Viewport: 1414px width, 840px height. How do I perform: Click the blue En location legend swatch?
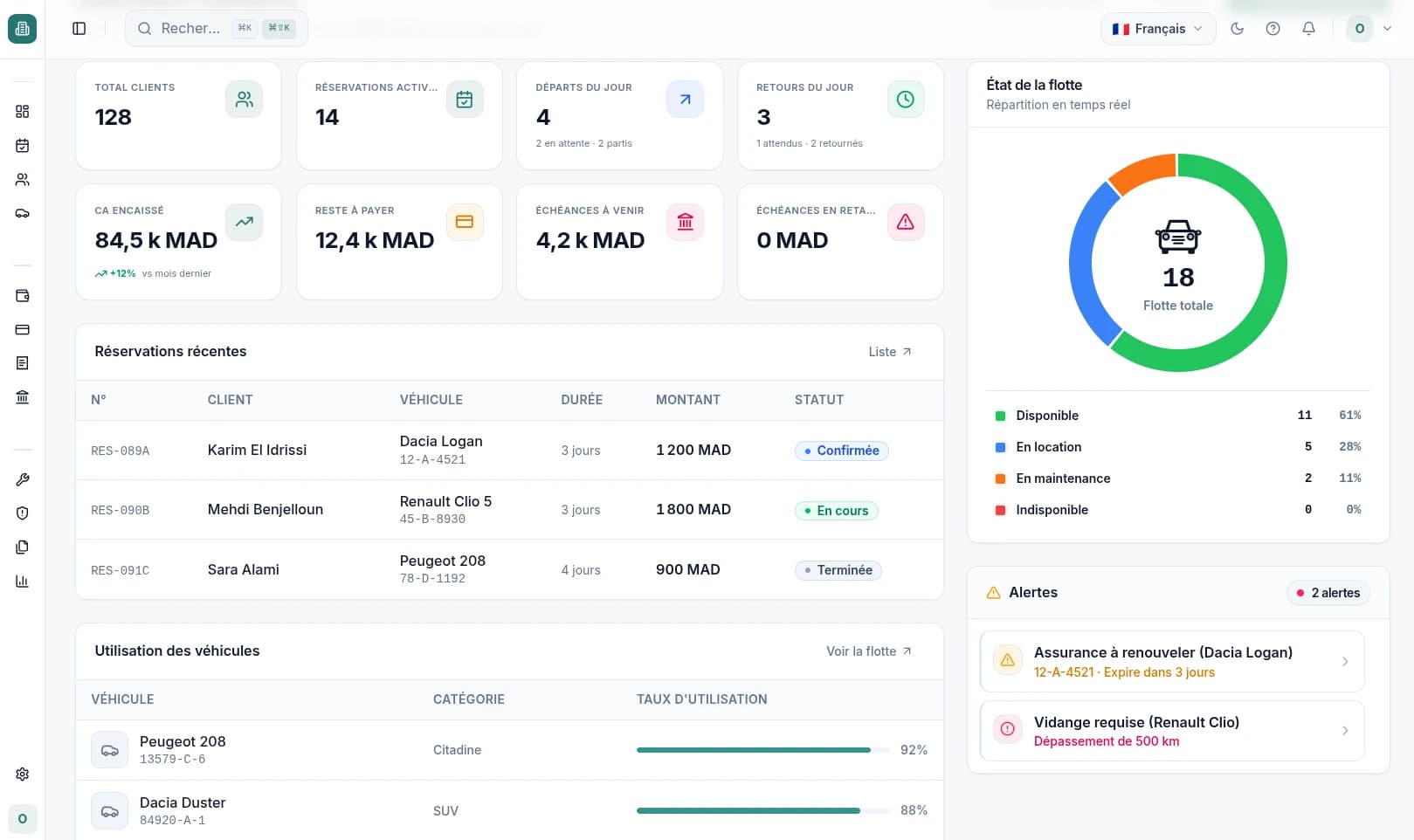[1000, 447]
